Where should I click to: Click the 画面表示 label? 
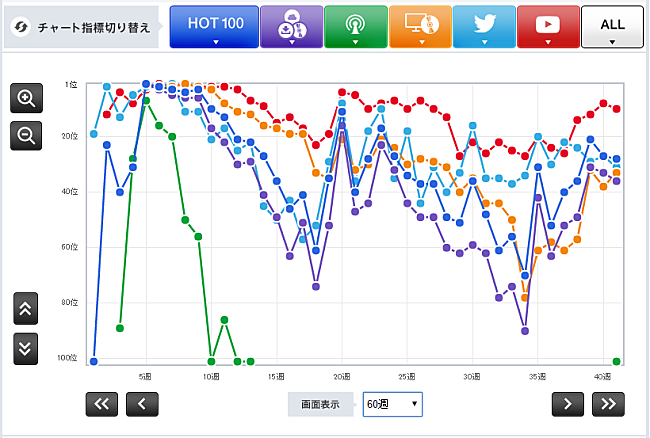click(320, 404)
